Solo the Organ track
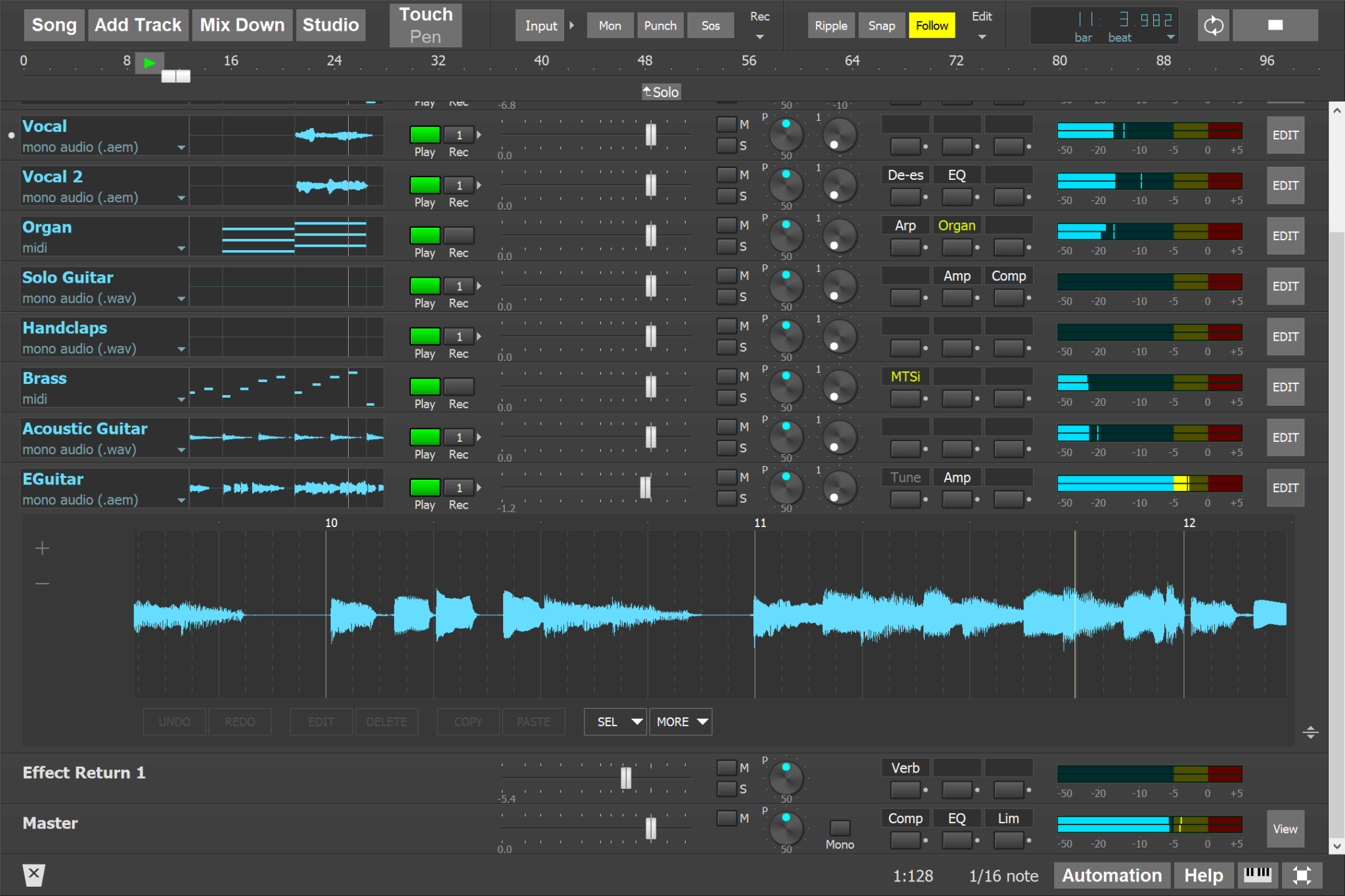Image resolution: width=1345 pixels, height=896 pixels. tap(727, 247)
